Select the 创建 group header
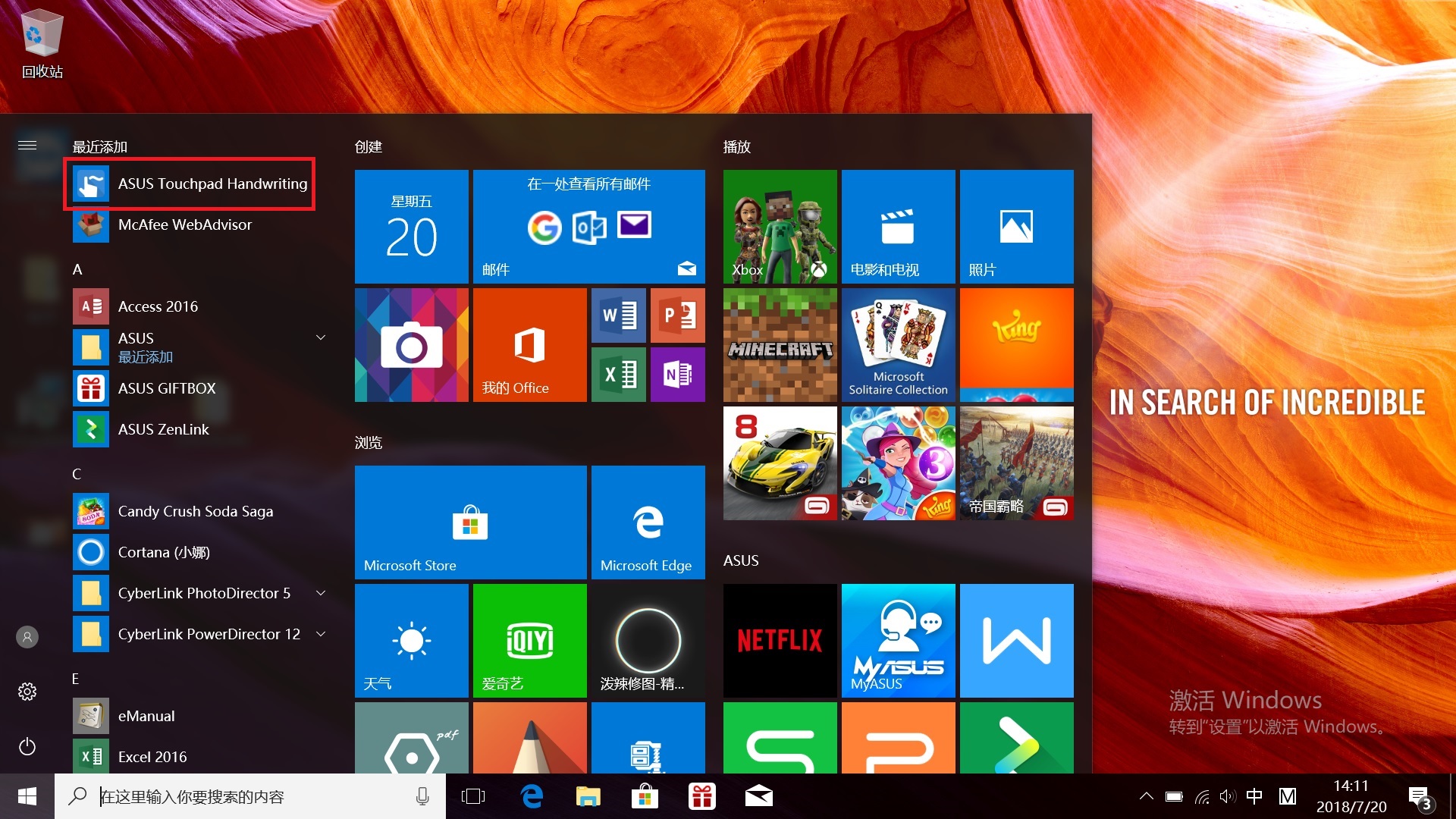Image resolution: width=1456 pixels, height=819 pixels. point(369,147)
